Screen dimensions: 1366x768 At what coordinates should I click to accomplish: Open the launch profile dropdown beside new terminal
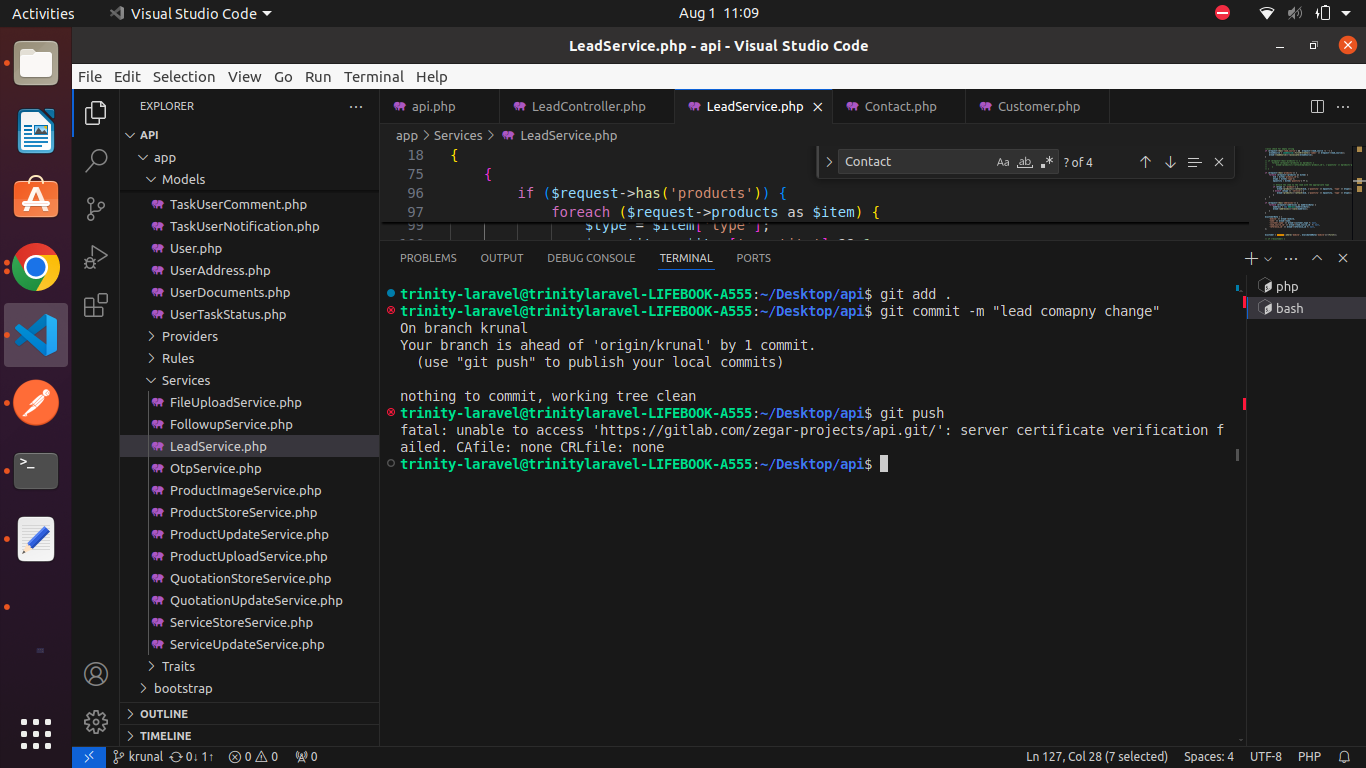coord(1266,258)
